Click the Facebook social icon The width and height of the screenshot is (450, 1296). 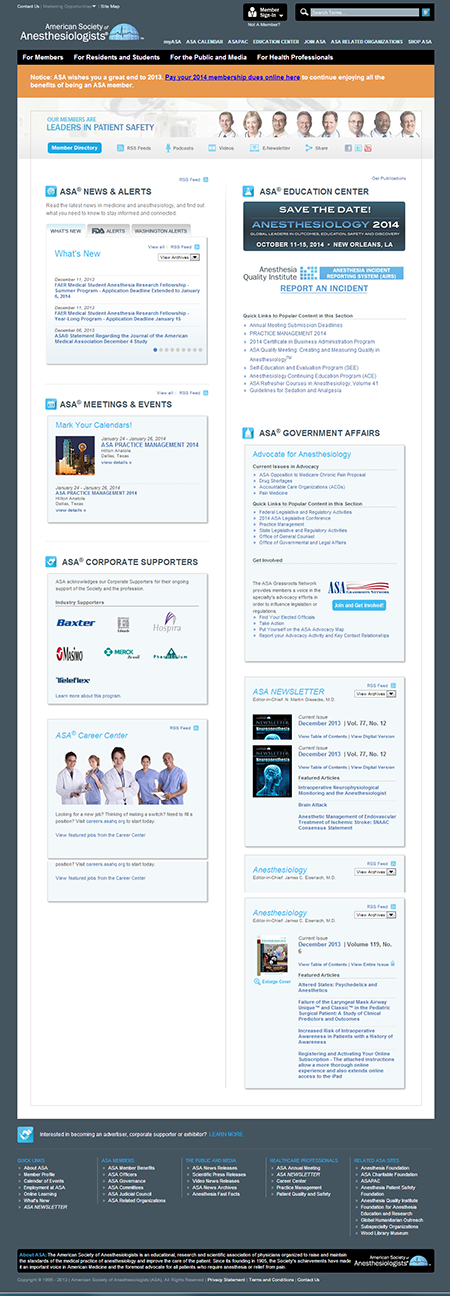point(349,148)
